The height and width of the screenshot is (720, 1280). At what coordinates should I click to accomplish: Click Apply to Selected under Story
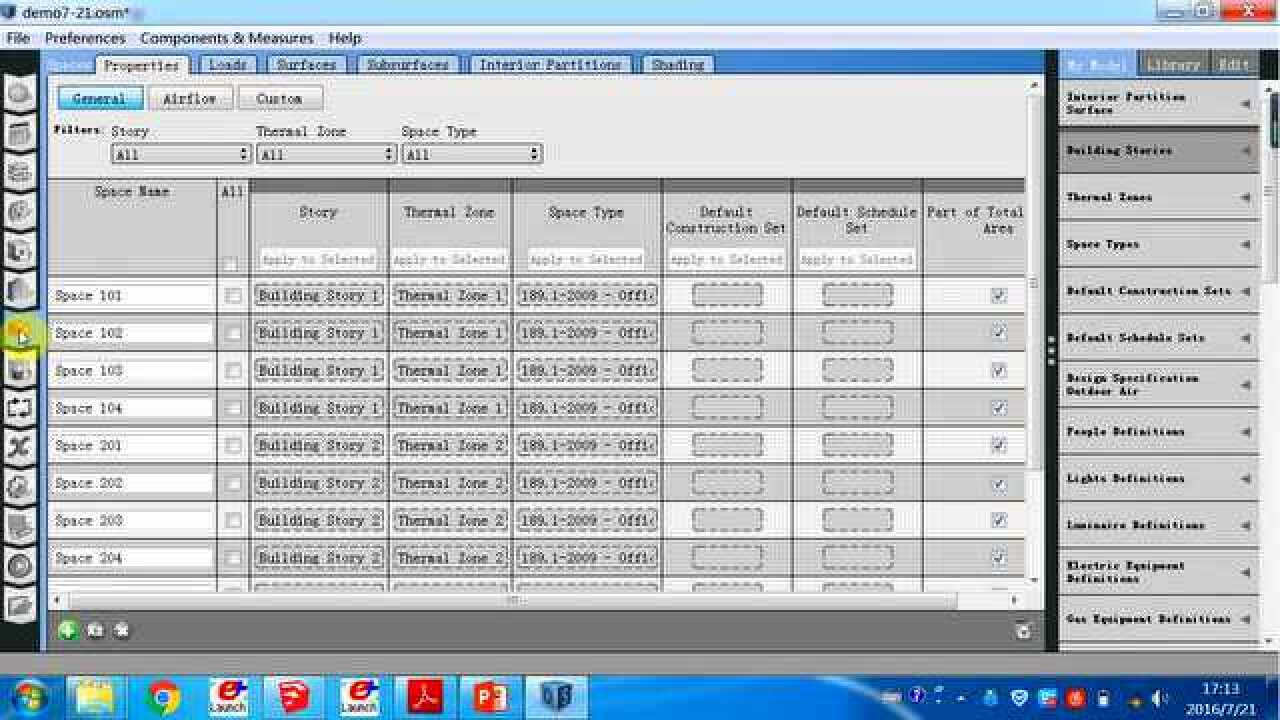318,259
